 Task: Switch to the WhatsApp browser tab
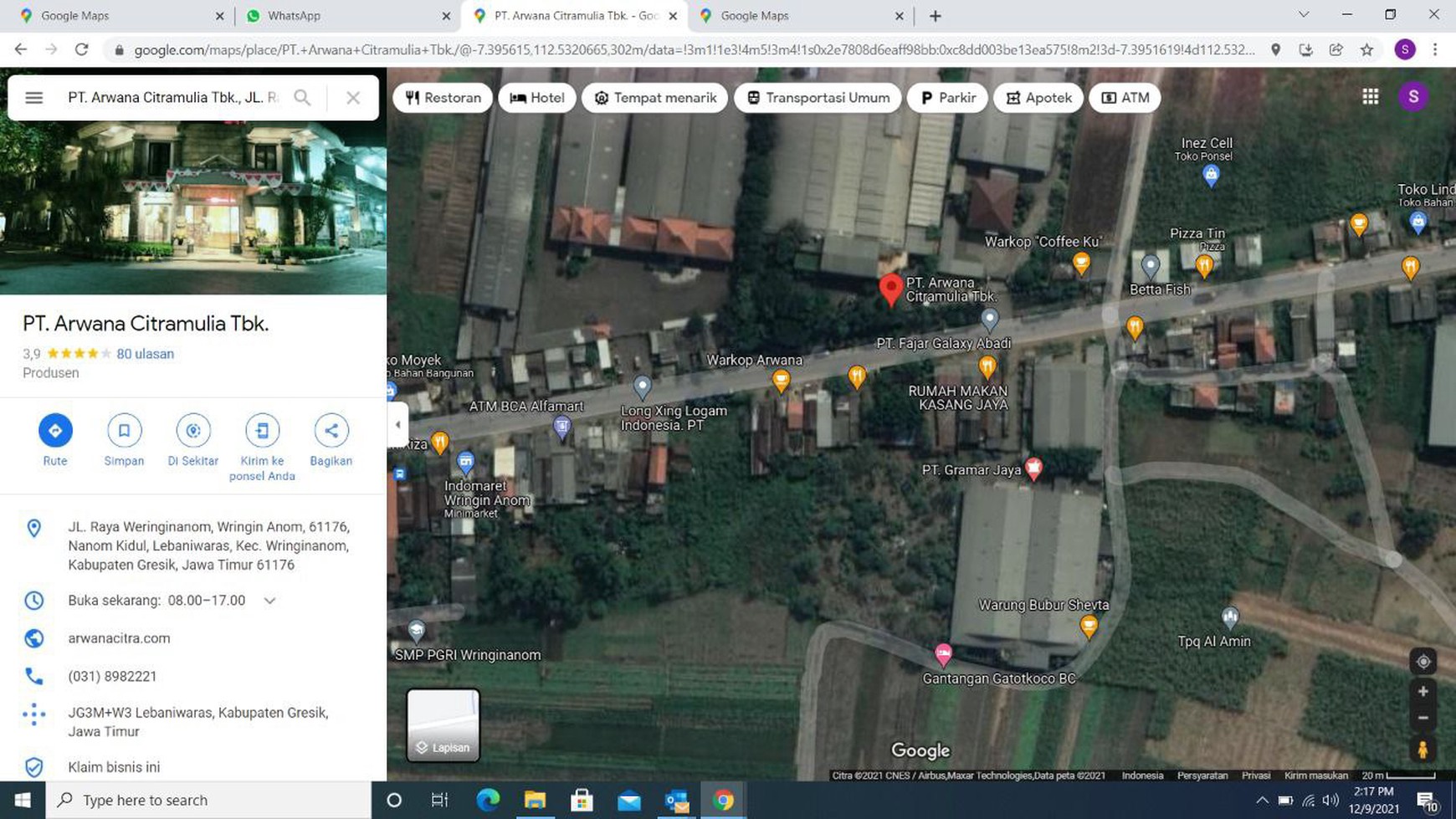pos(348,16)
